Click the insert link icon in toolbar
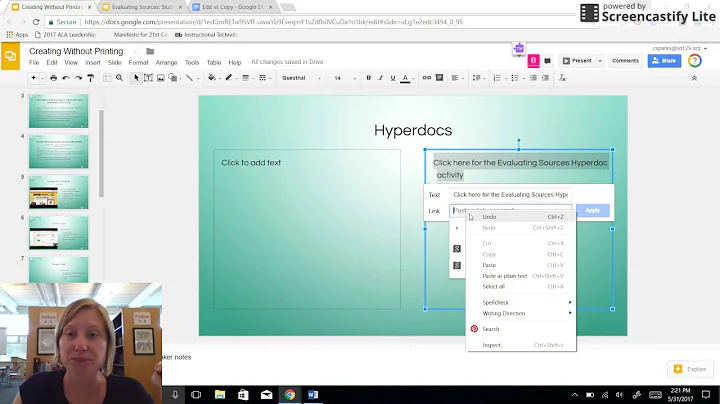Screen dimensions: 720x404 coord(427,78)
